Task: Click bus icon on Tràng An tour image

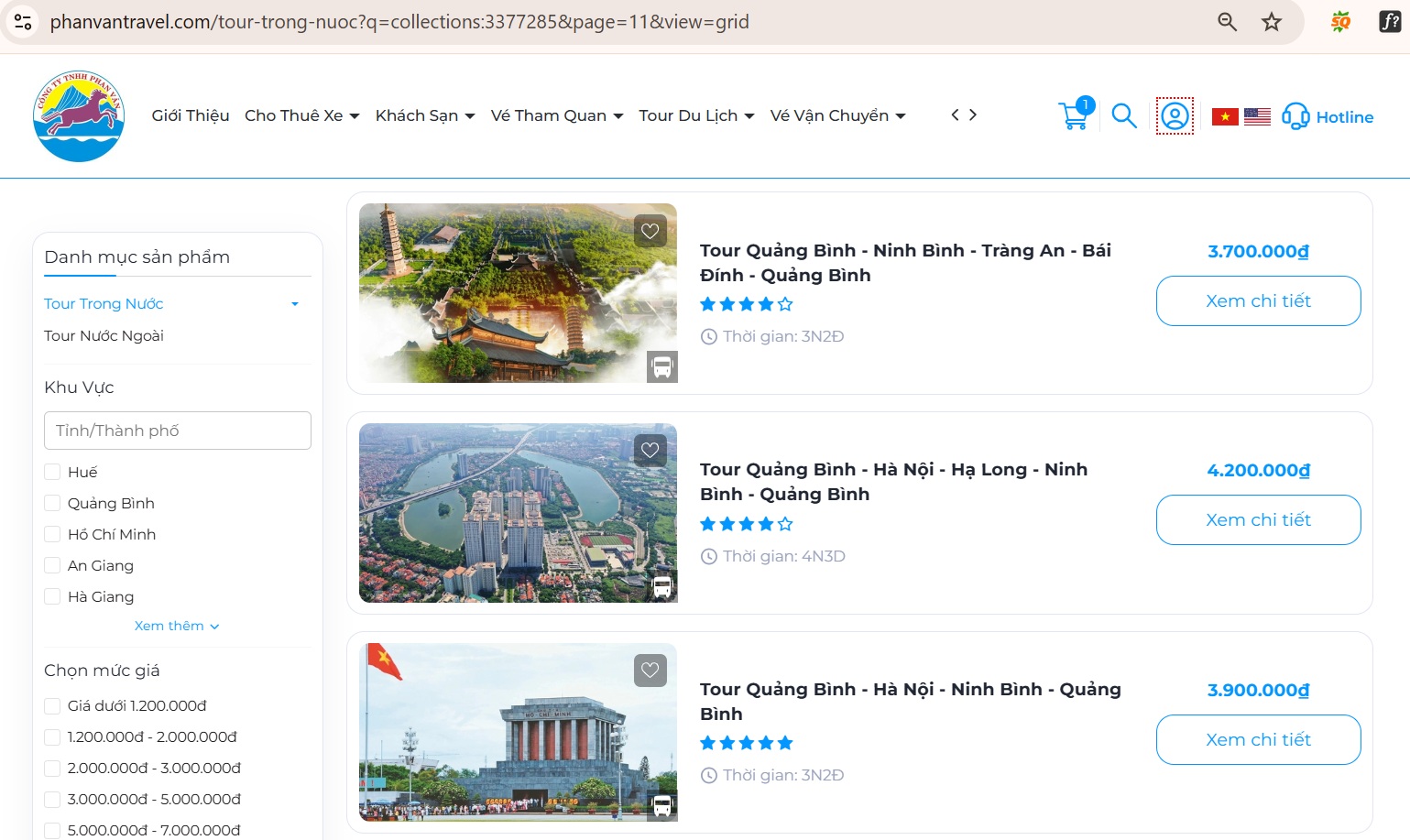Action: [662, 366]
